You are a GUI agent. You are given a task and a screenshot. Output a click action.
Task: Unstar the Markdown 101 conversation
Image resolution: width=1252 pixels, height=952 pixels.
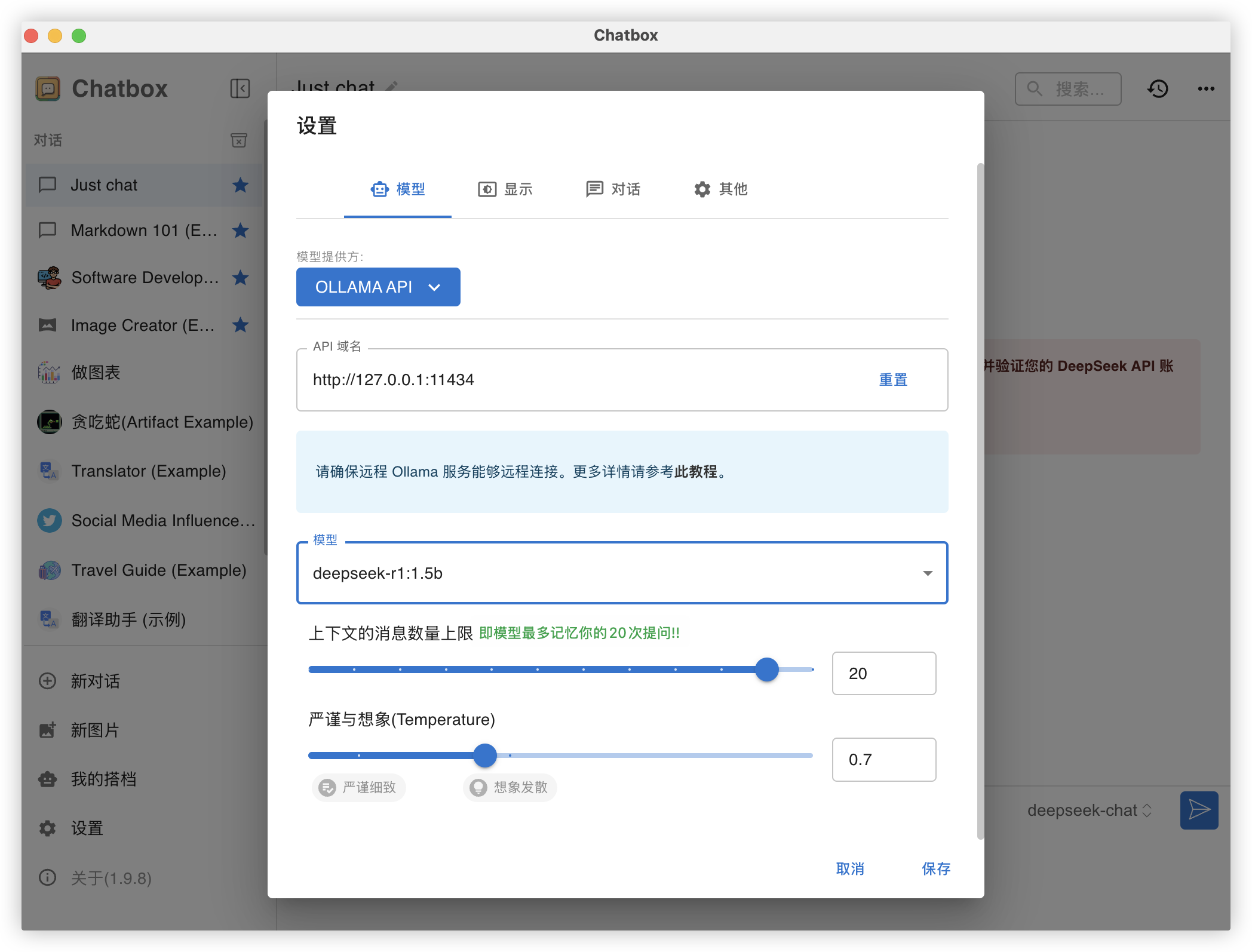click(240, 231)
